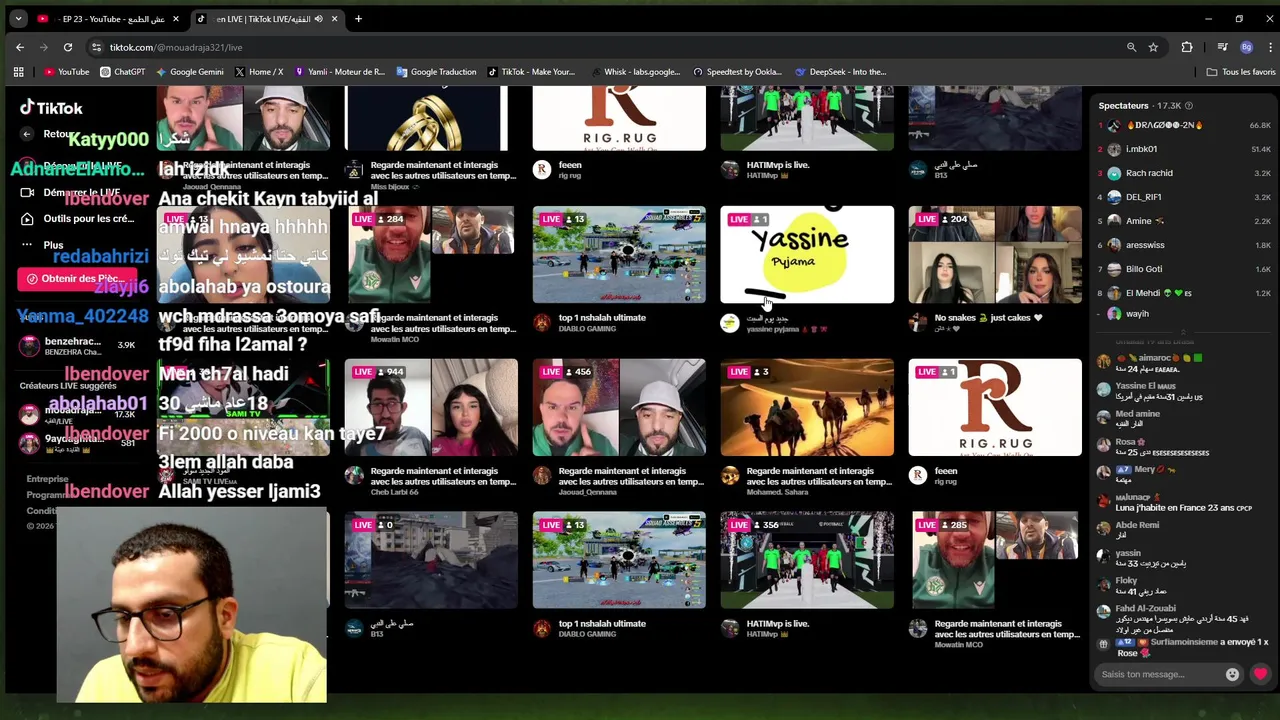Send a like with the heart icon

tap(1260, 674)
